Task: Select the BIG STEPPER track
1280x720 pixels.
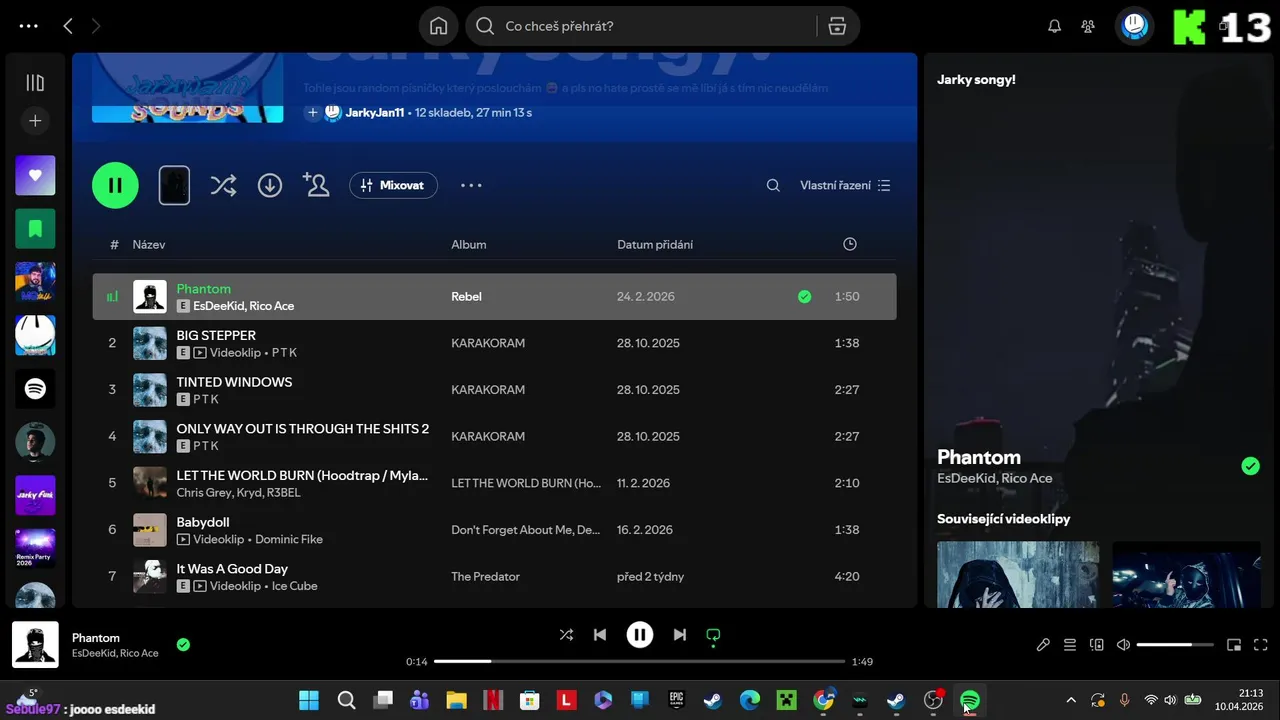Action: 494,343
